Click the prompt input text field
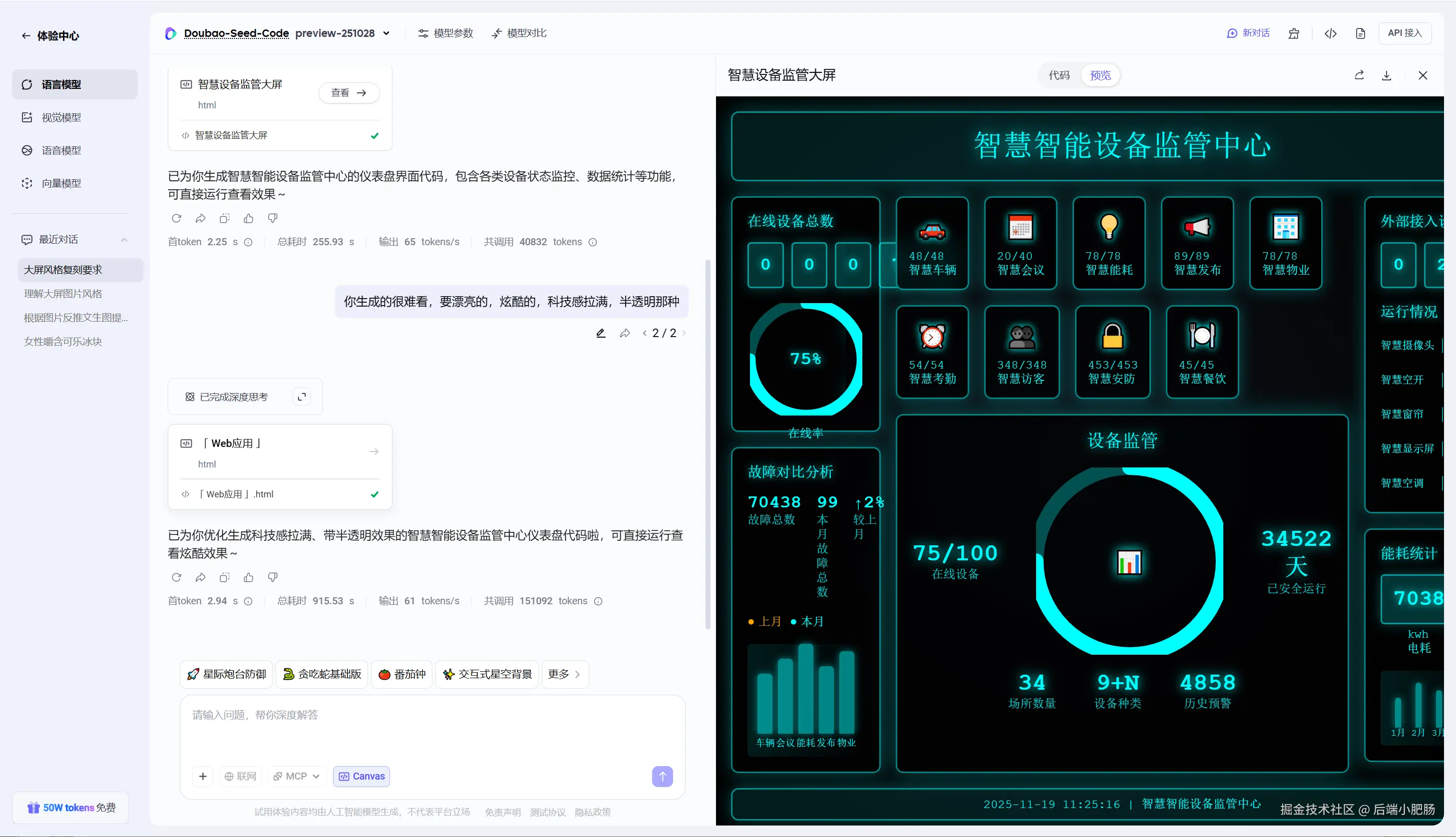 tap(431, 727)
